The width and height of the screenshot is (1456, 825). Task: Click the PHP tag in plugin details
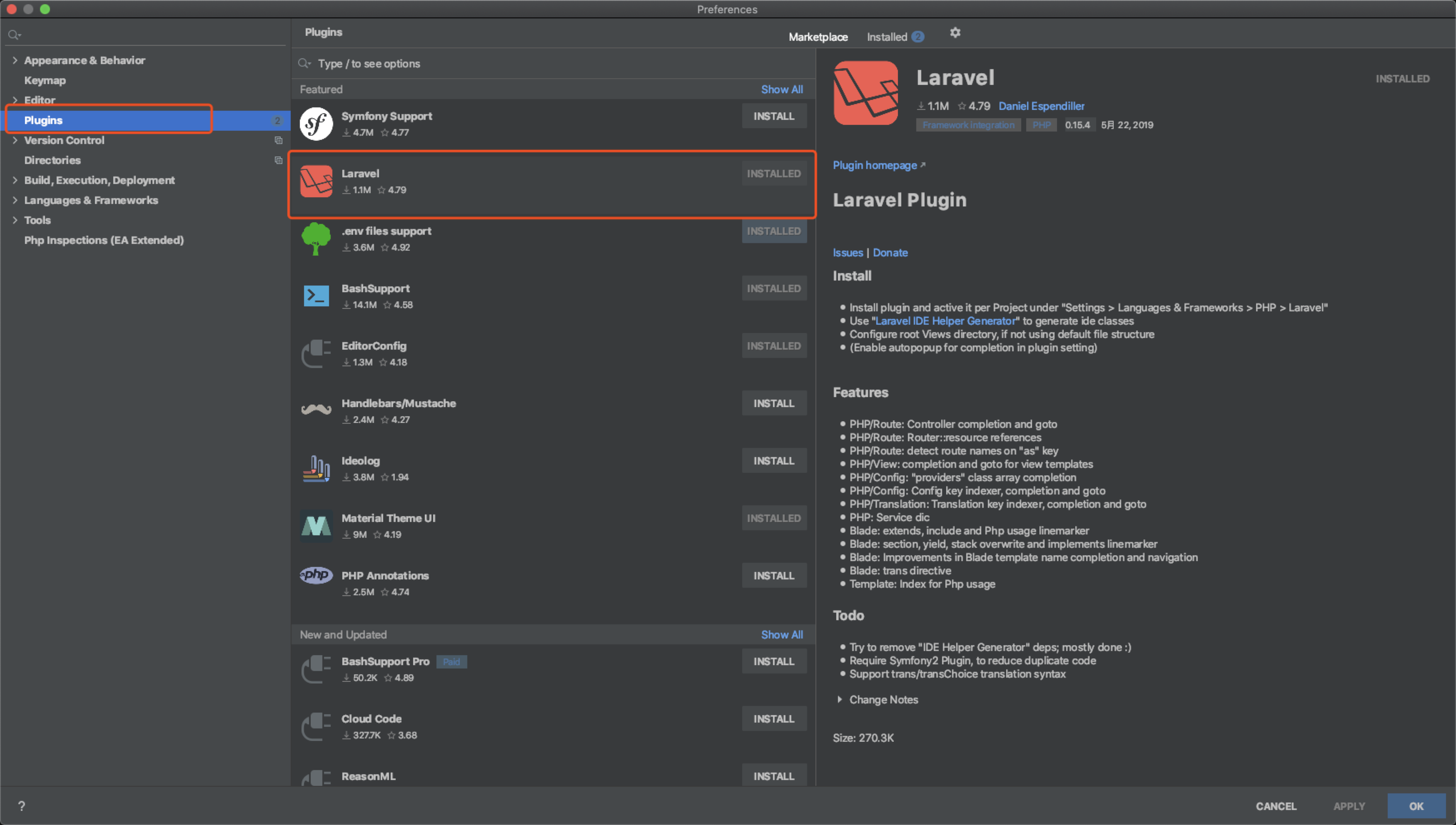pos(1041,125)
